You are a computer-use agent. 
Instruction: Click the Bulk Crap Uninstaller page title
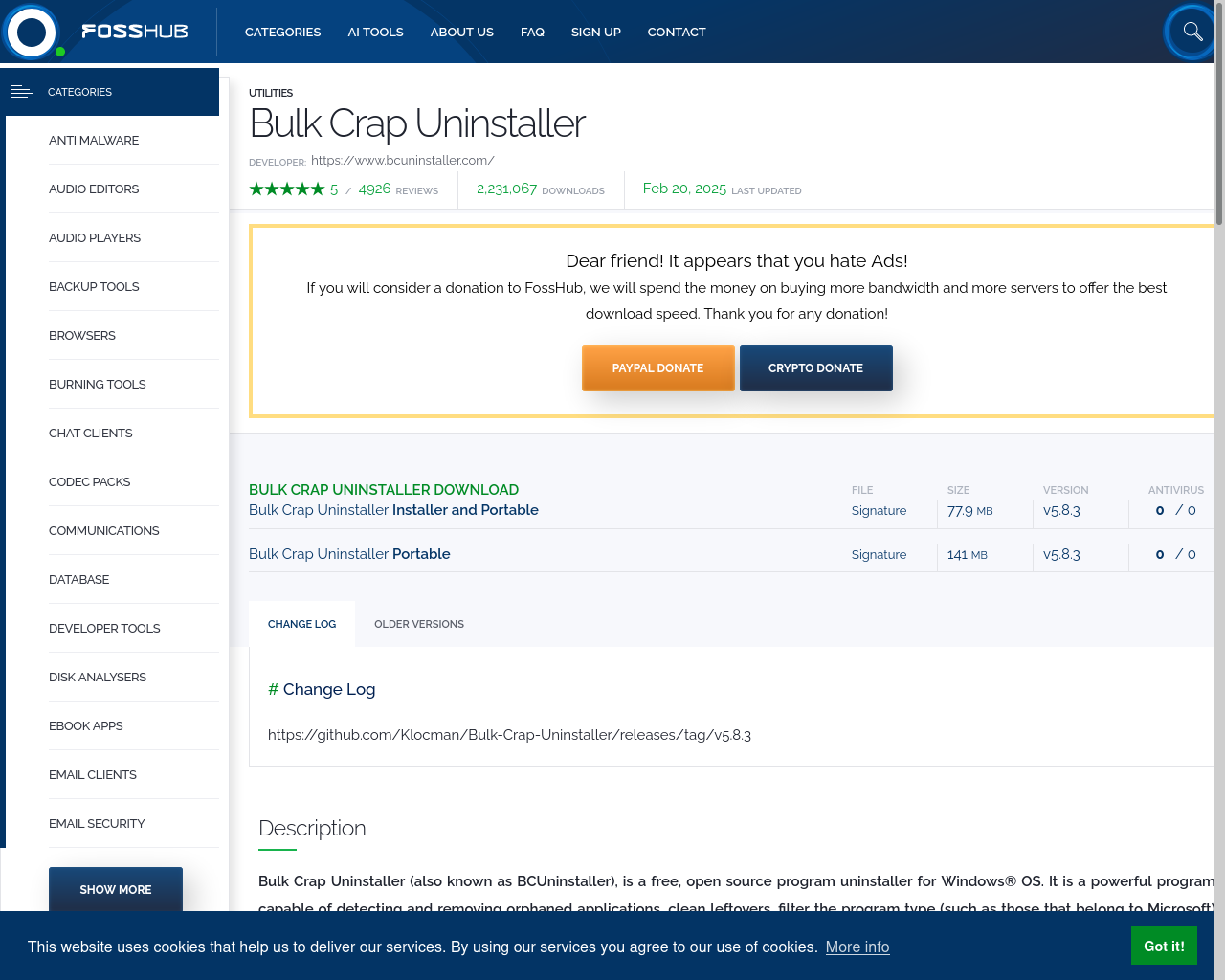417,123
